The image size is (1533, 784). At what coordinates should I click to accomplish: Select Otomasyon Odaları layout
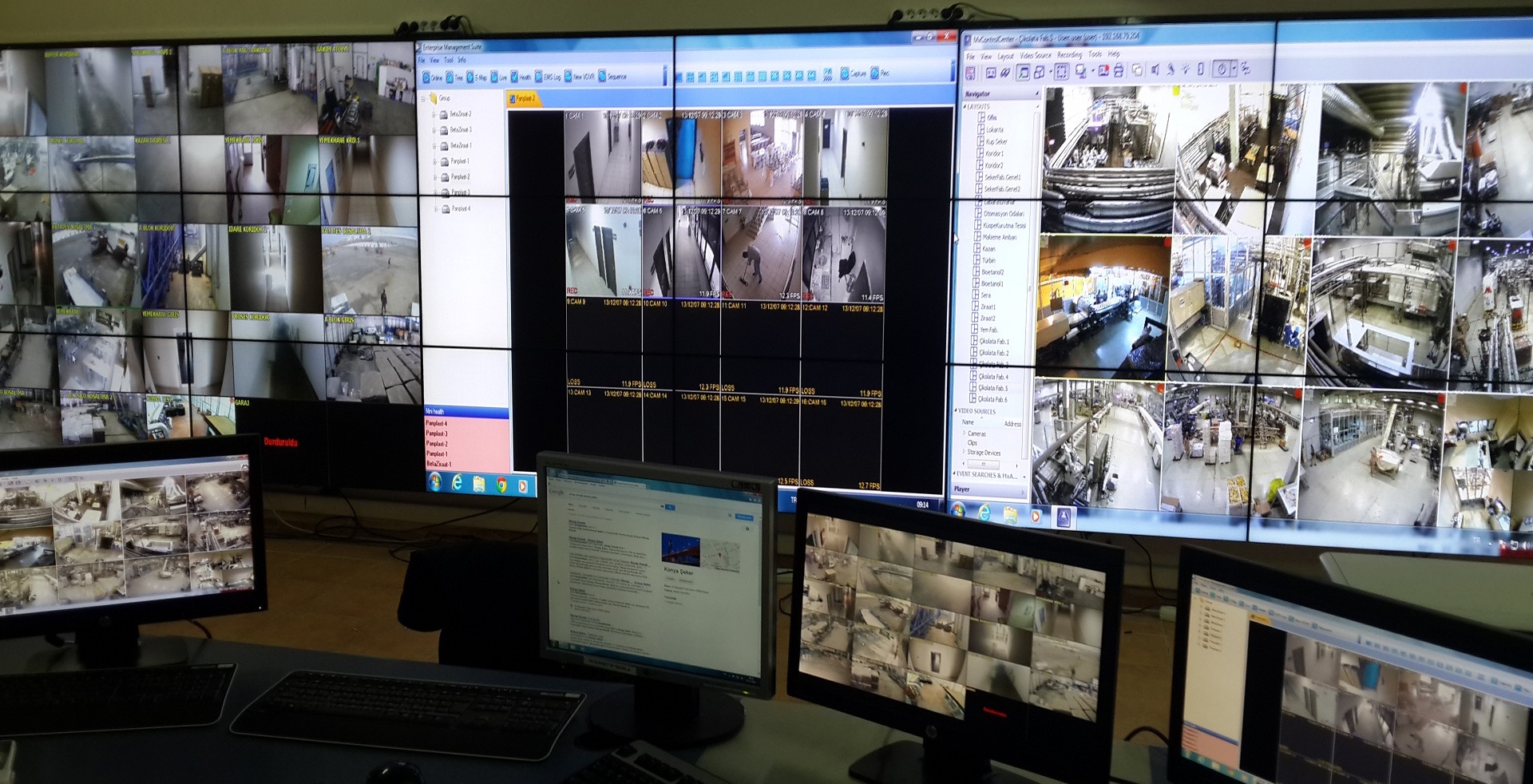coord(1003,213)
